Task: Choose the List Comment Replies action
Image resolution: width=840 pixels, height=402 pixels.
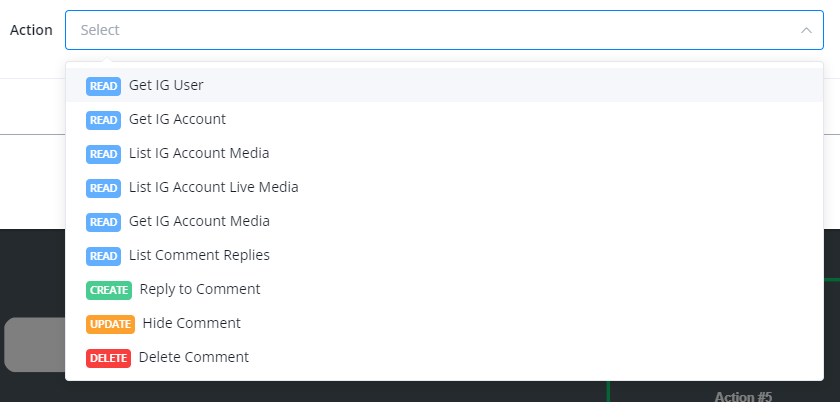Action: coord(199,256)
